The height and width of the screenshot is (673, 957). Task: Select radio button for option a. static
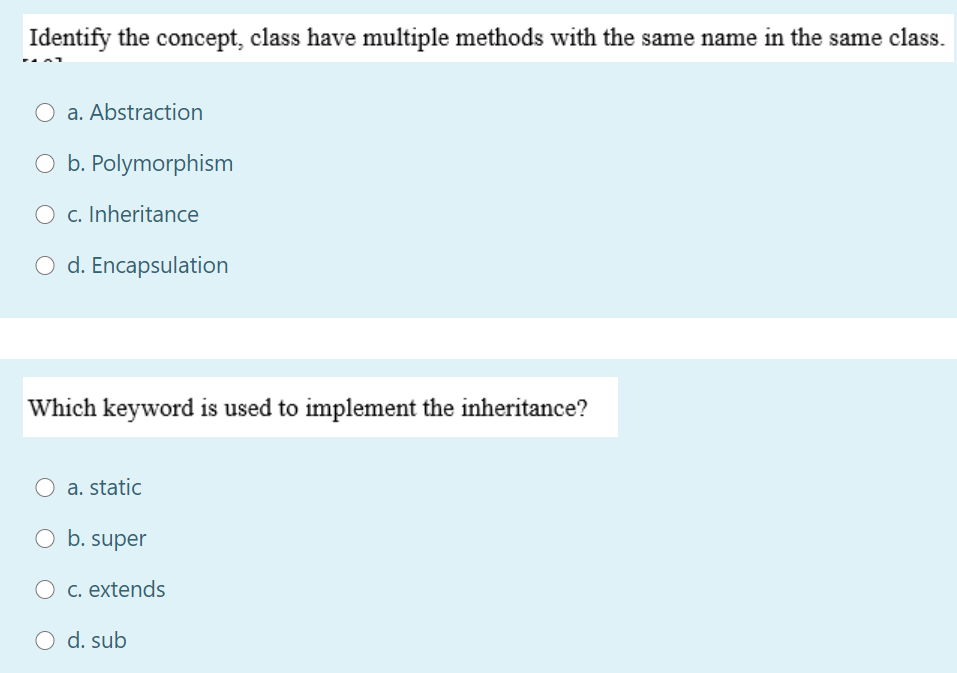coord(45,487)
